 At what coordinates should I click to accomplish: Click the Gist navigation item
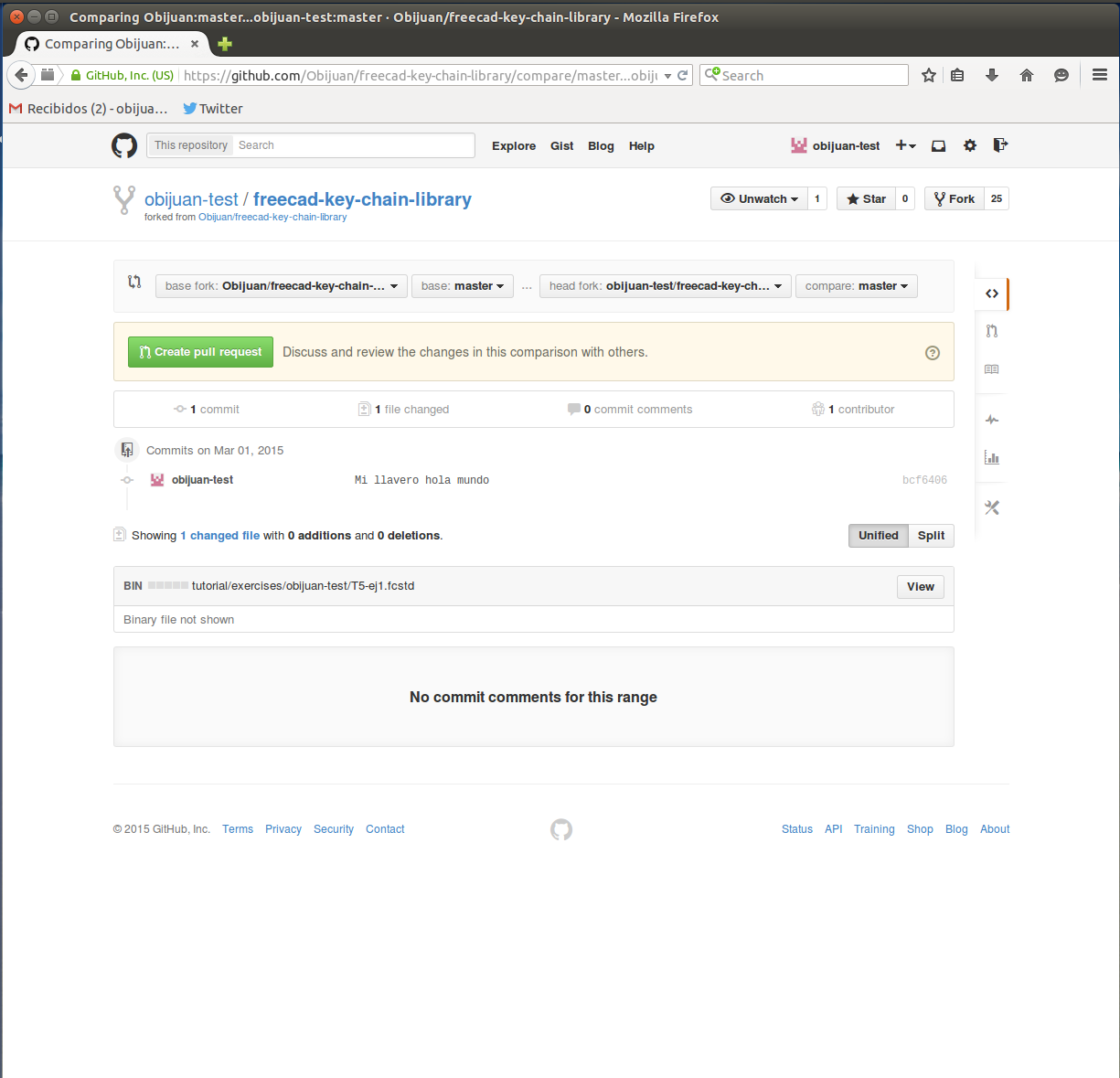[x=561, y=146]
